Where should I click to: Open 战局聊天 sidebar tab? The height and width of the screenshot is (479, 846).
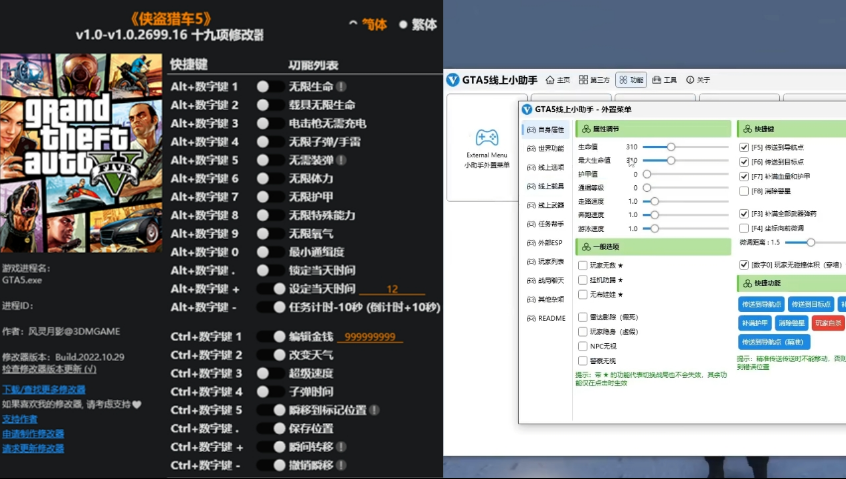[x=545, y=280]
